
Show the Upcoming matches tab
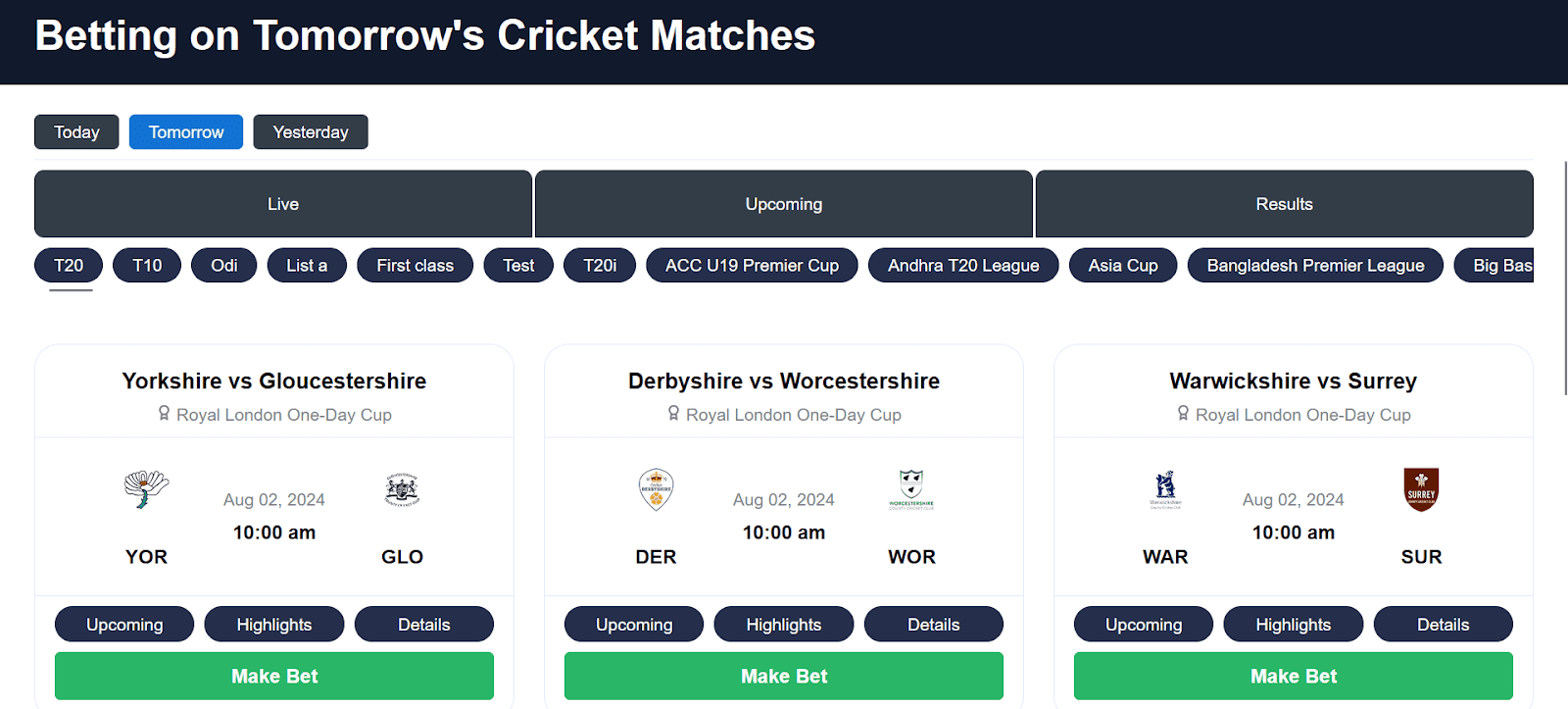[784, 204]
